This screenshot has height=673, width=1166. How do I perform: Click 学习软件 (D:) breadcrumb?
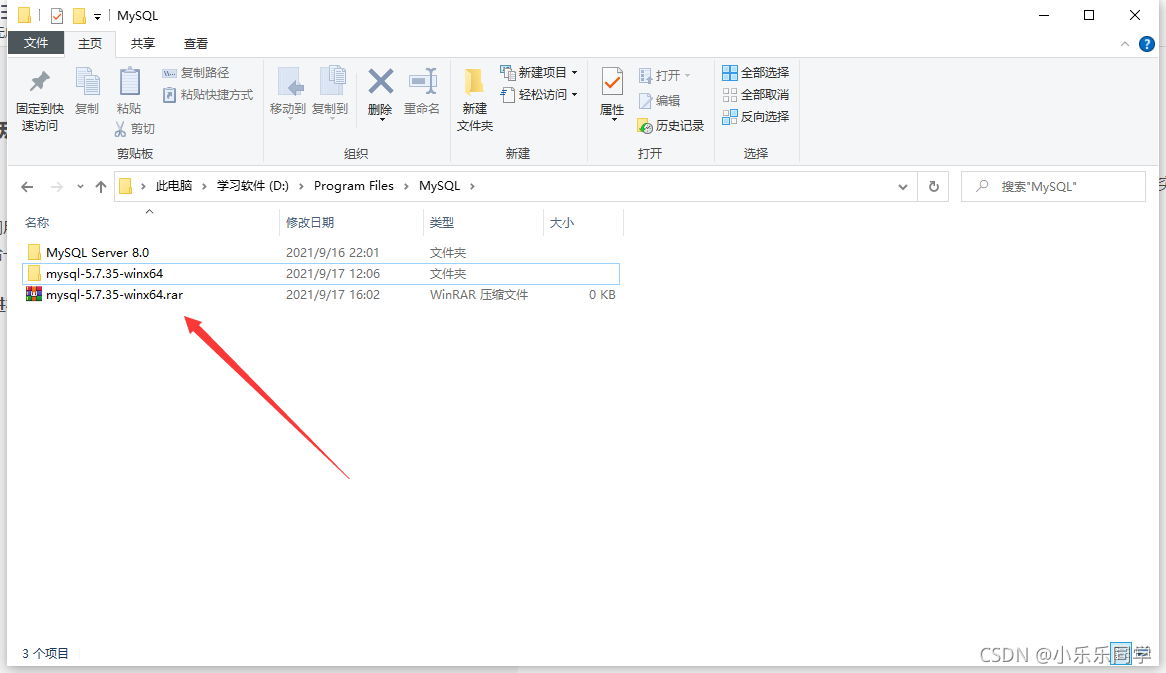click(253, 186)
